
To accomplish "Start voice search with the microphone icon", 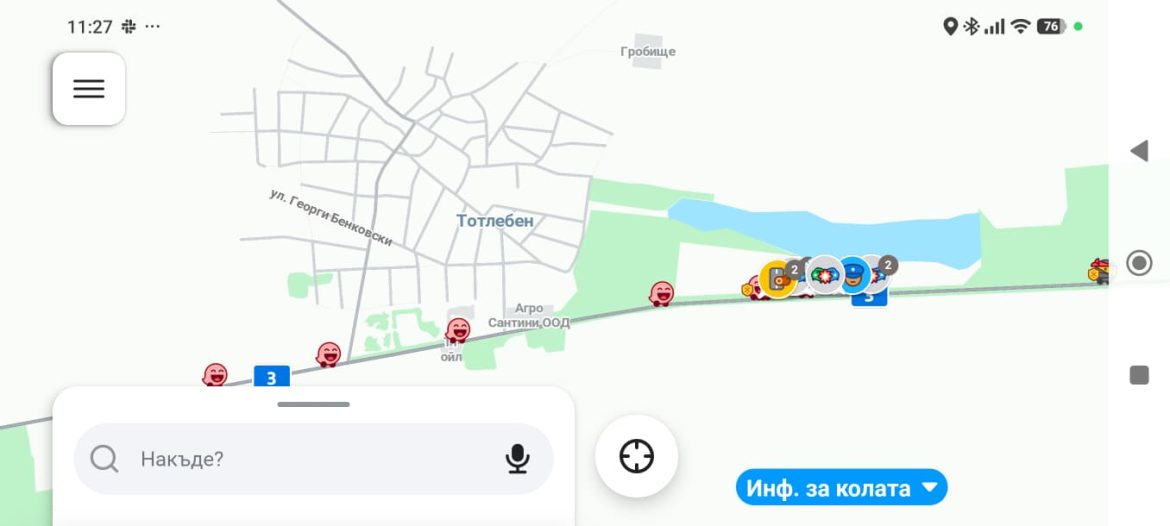I will [517, 459].
